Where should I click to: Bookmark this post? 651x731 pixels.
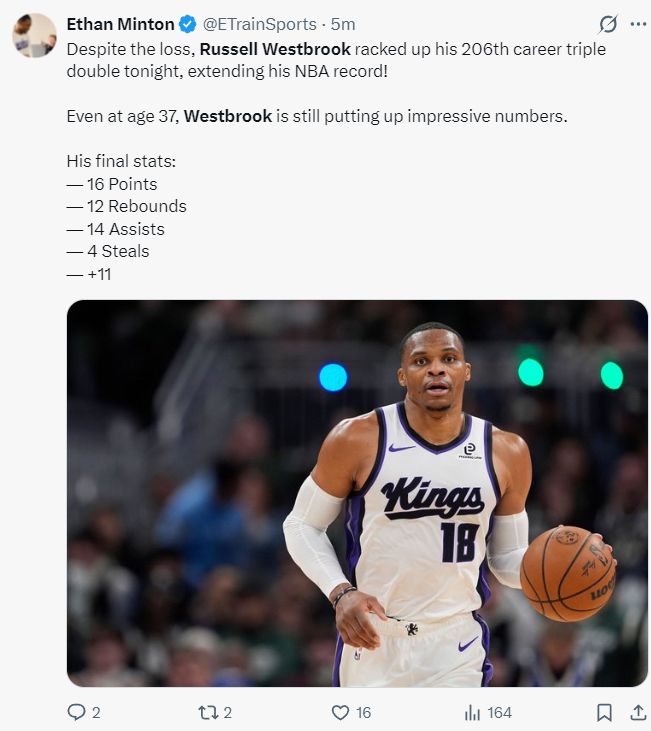(604, 712)
